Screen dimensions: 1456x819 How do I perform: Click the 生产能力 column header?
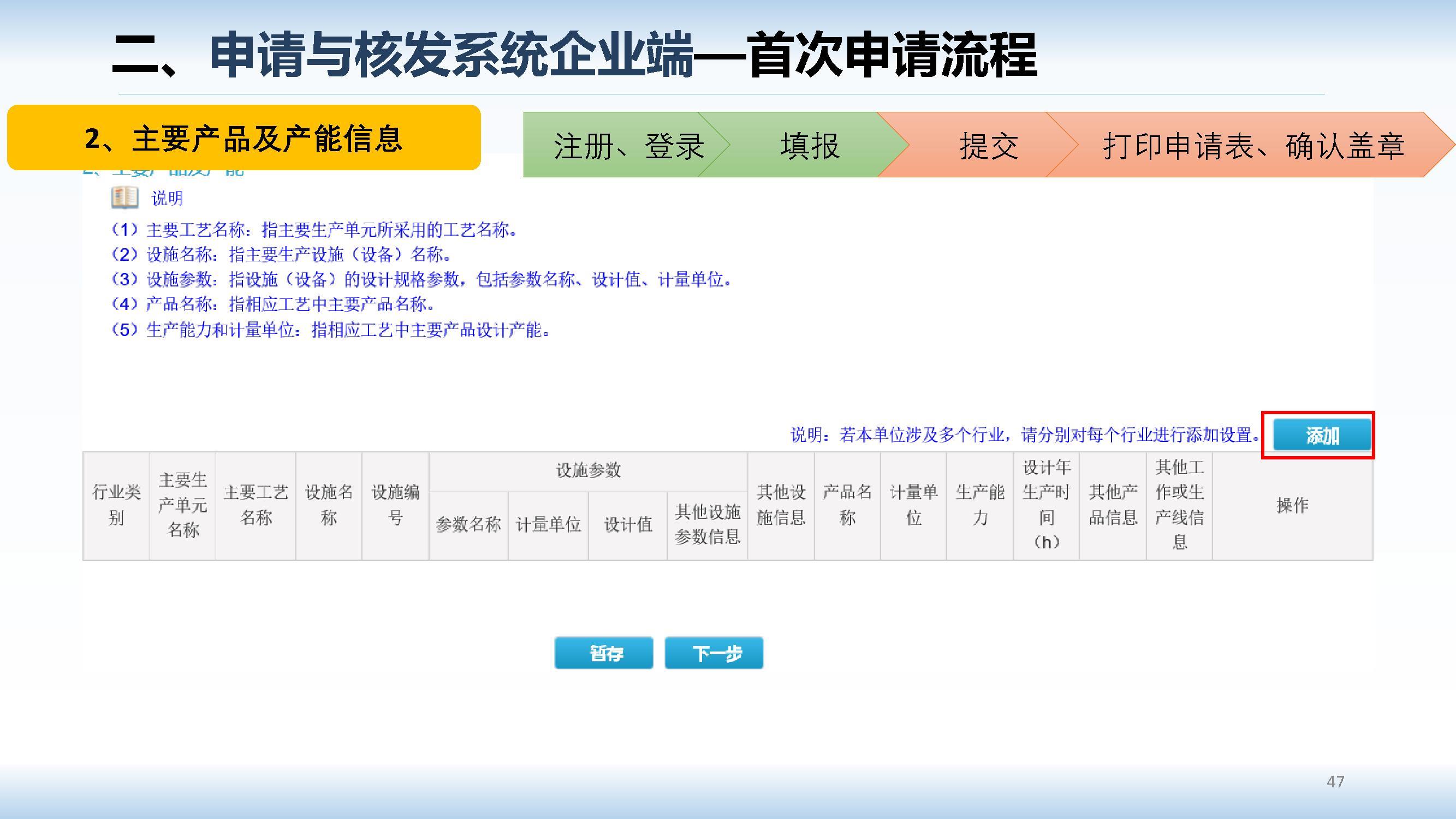point(979,505)
